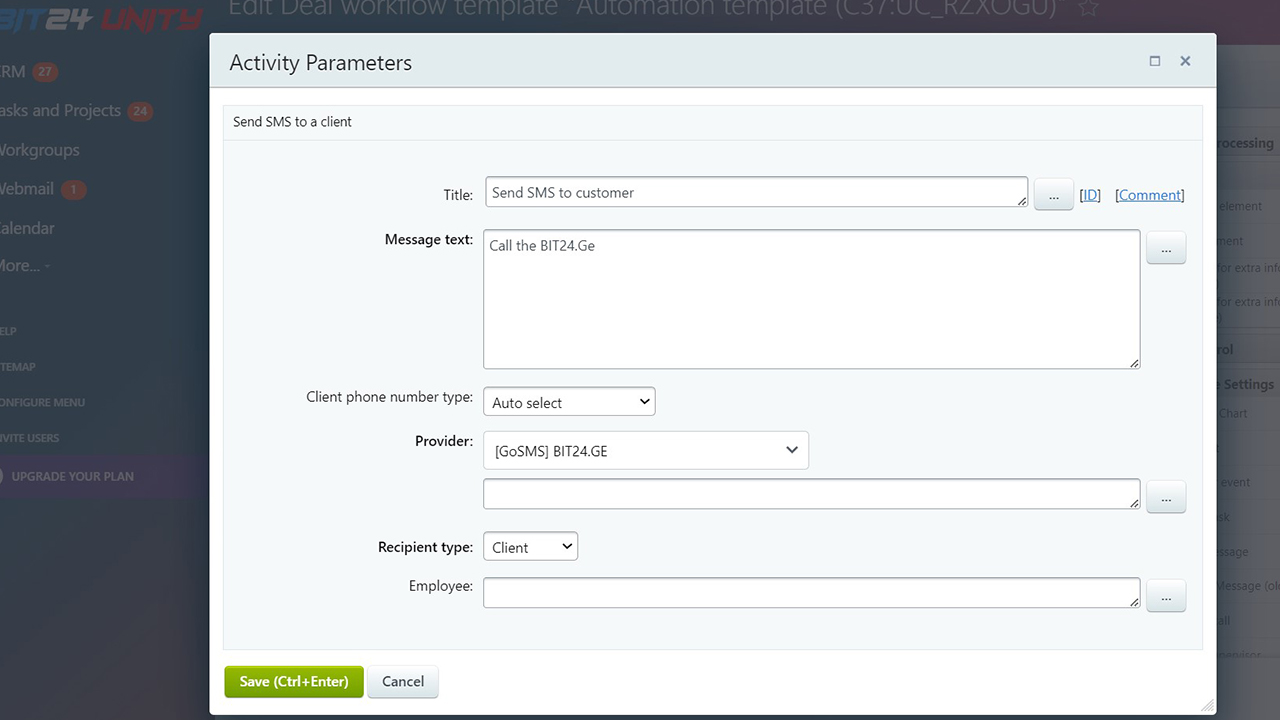This screenshot has width=1280, height=720.
Task: Click the ellipsis button beside Employee field
Action: (x=1165, y=596)
